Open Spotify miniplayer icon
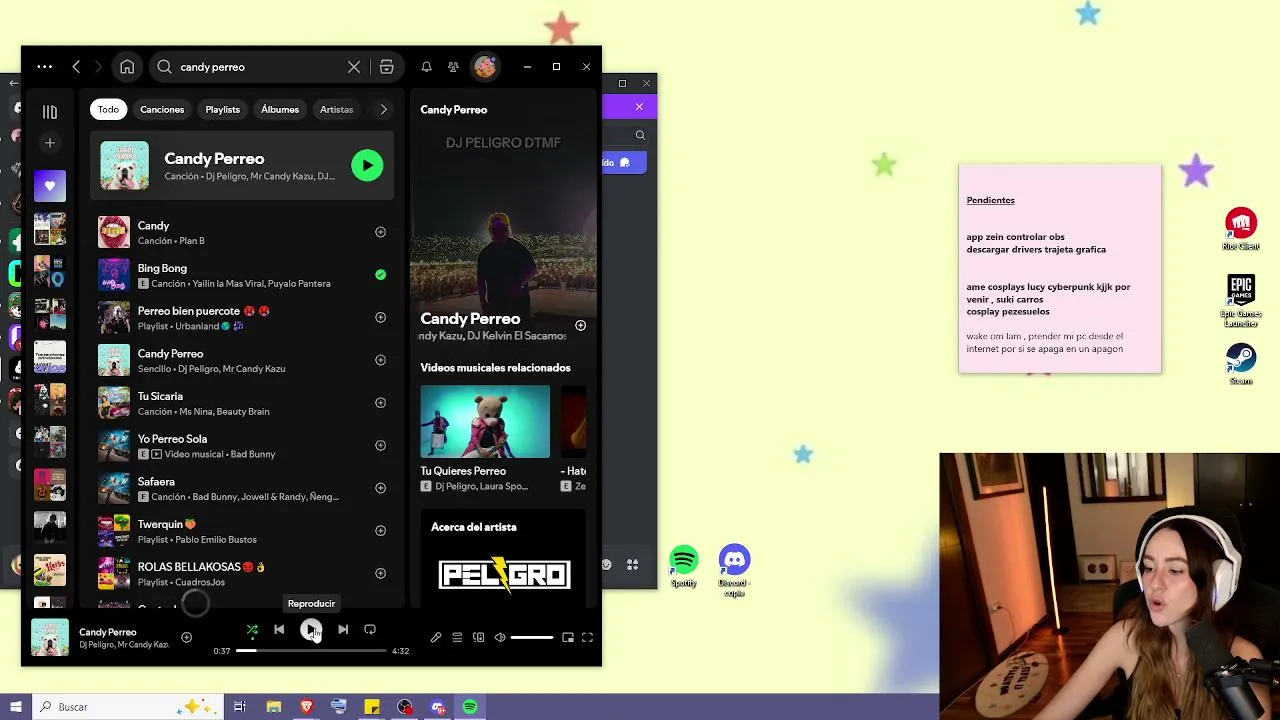This screenshot has width=1280, height=720. (x=568, y=637)
